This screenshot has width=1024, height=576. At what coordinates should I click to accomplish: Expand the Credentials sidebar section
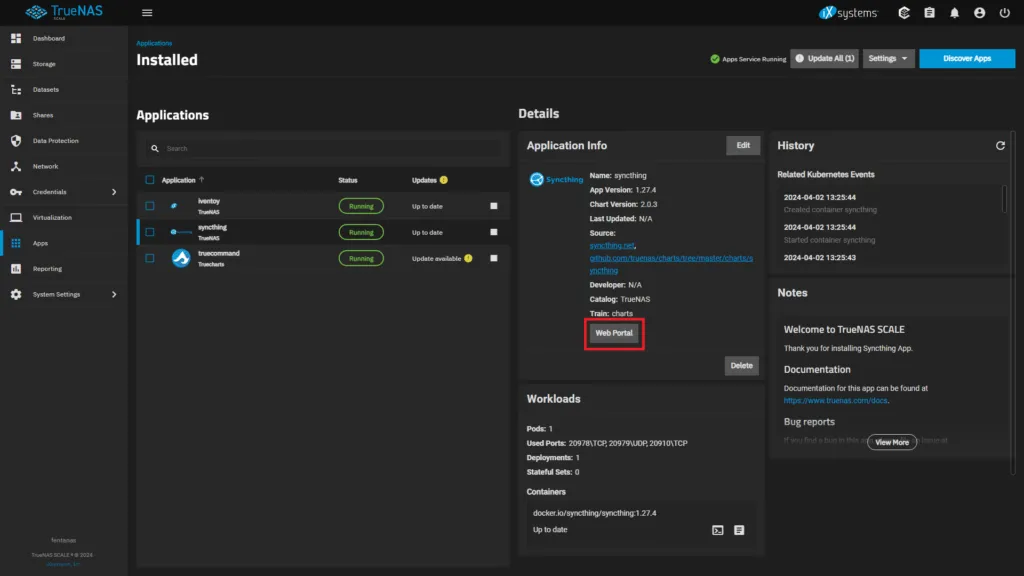pyautogui.click(x=57, y=191)
